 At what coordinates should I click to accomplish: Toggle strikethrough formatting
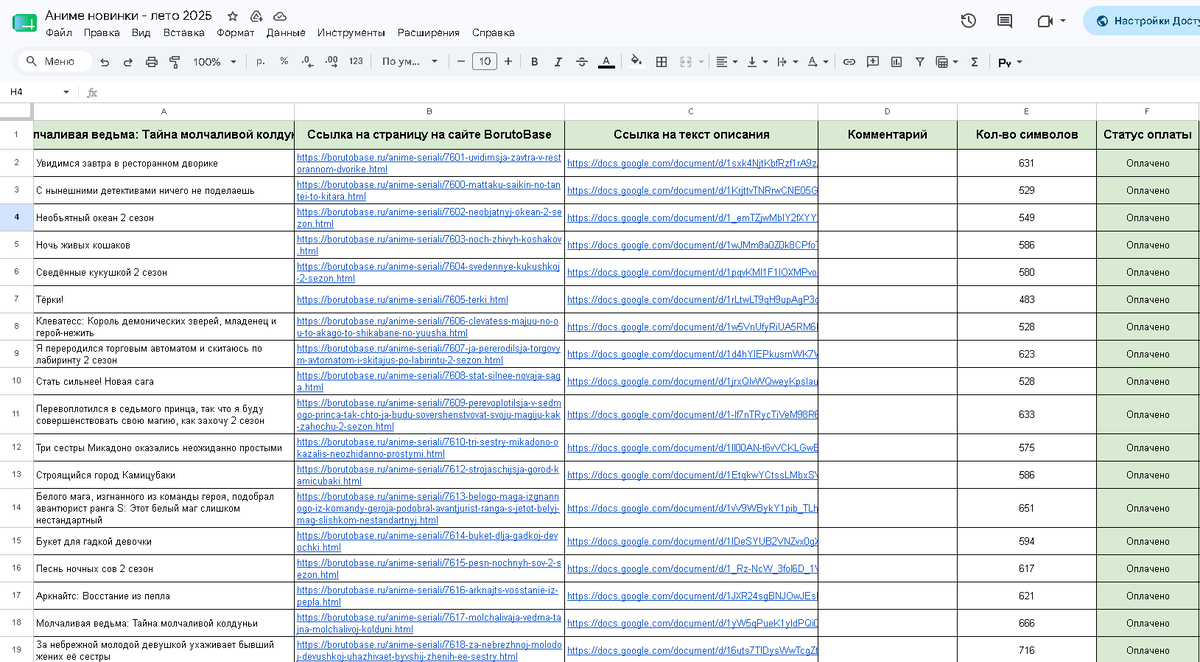coord(582,62)
